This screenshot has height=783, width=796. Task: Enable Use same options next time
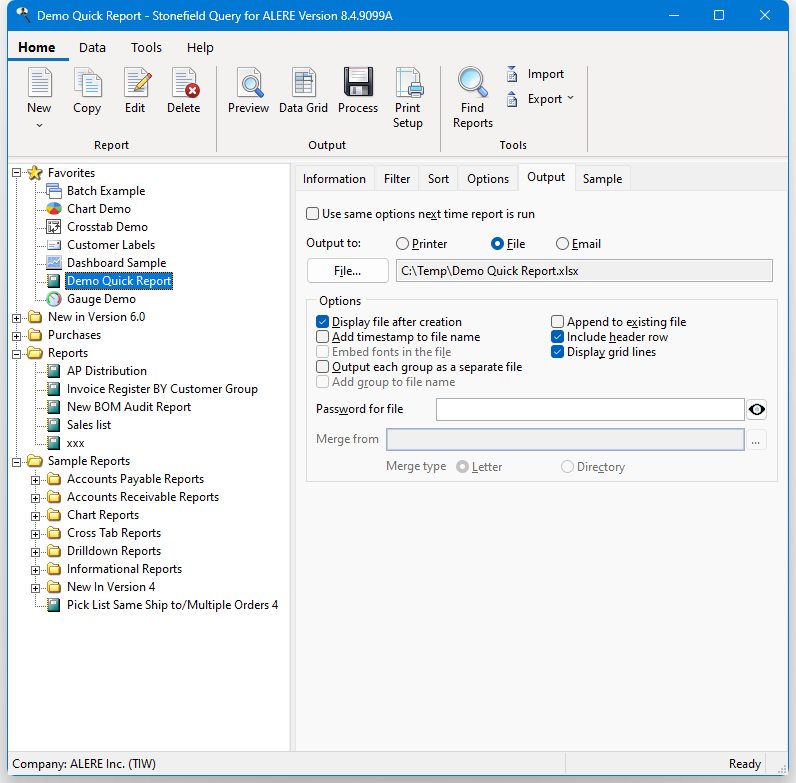click(312, 214)
